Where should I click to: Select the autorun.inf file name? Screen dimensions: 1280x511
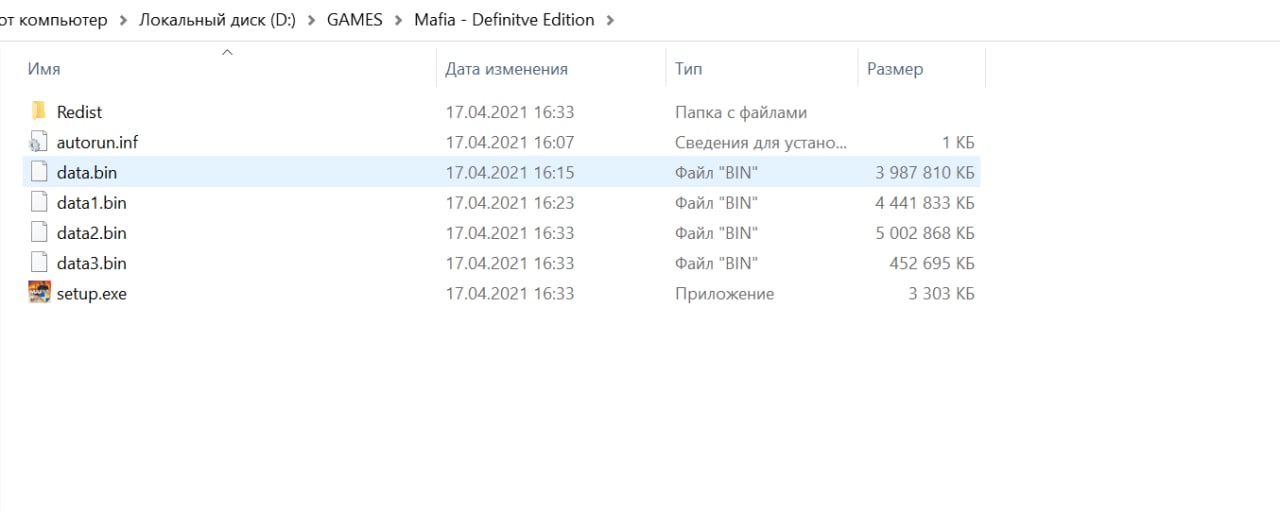97,142
